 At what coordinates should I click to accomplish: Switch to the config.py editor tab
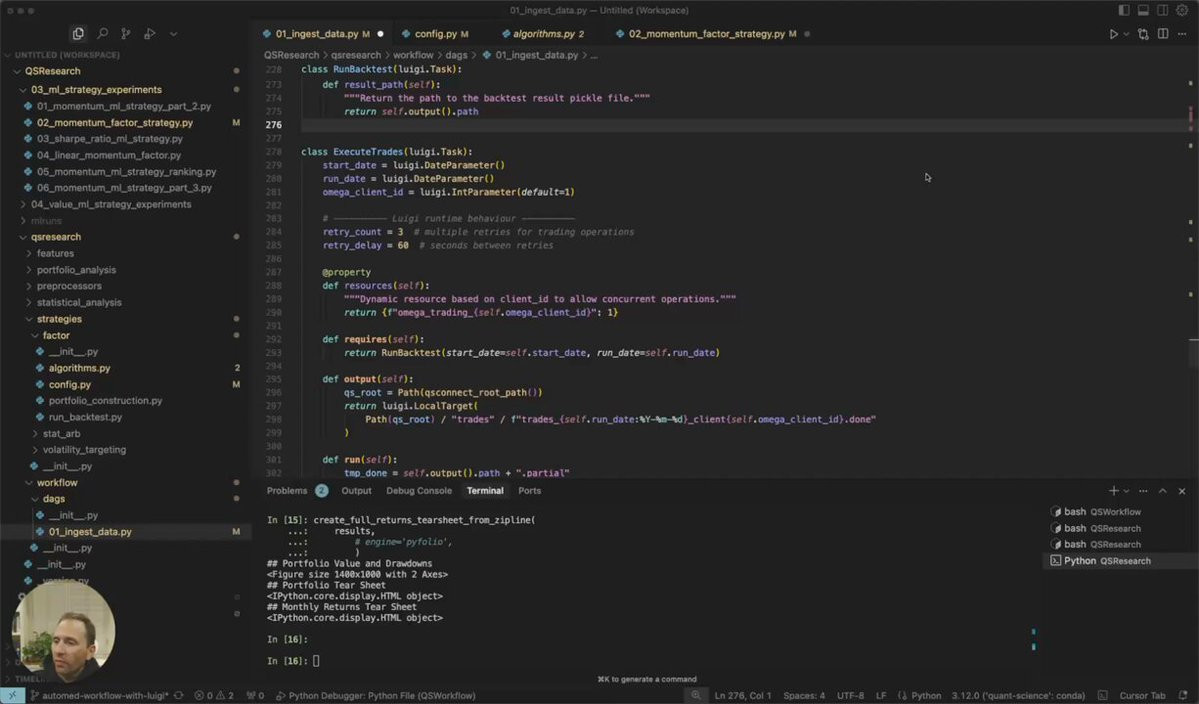click(435, 34)
